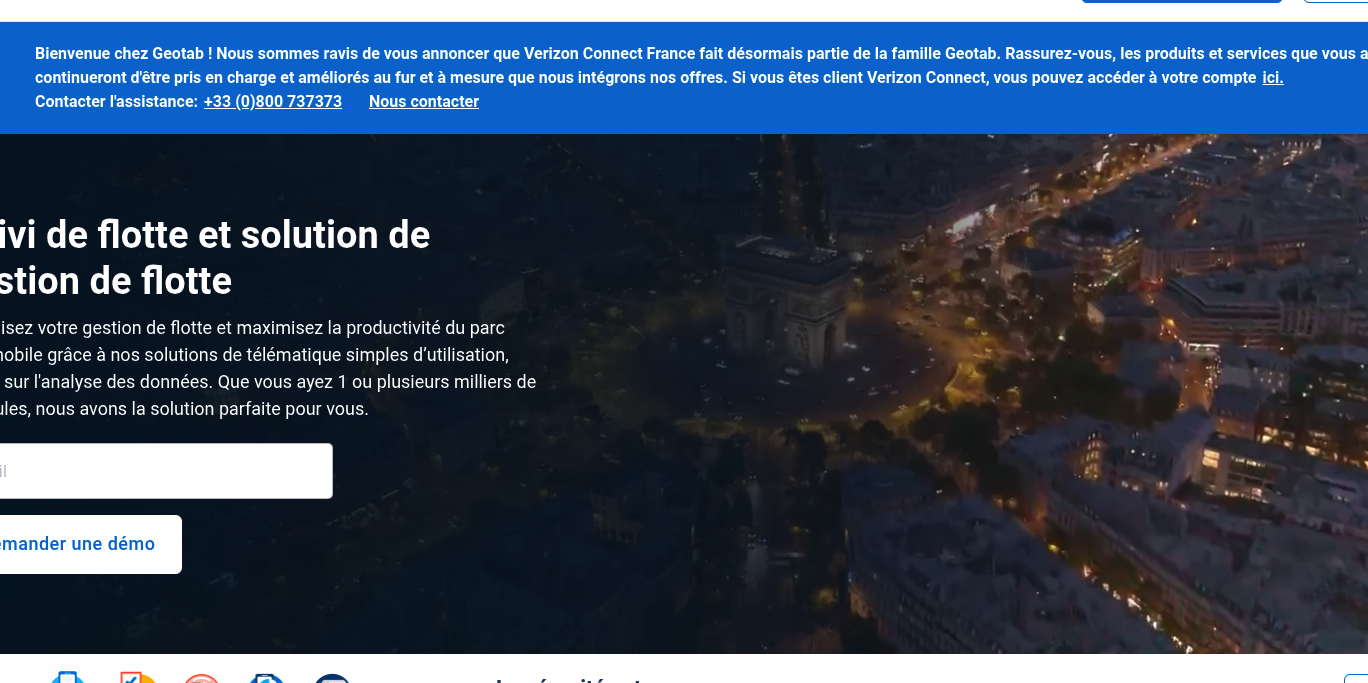This screenshot has height=683, width=1368.
Task: Open the "ici." account access link
Action: 1272,77
